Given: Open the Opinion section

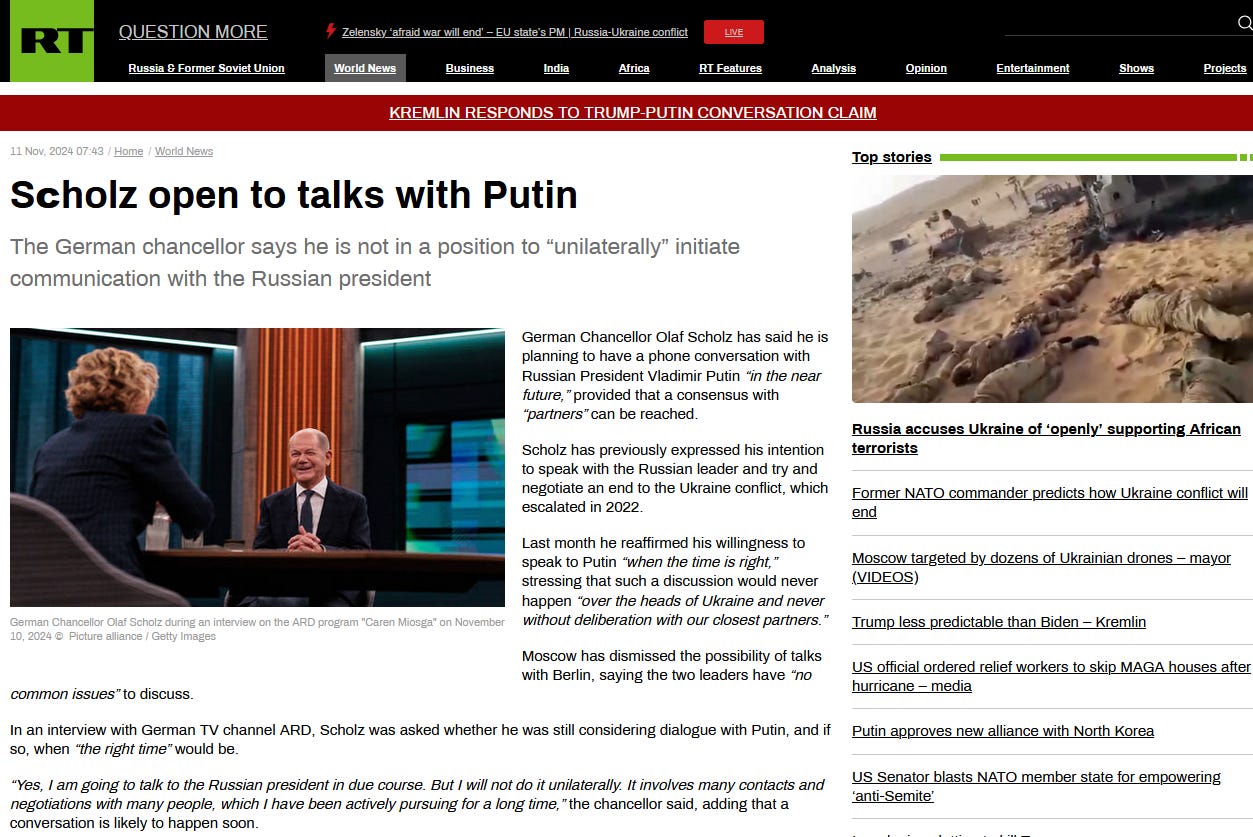Looking at the screenshot, I should point(926,68).
